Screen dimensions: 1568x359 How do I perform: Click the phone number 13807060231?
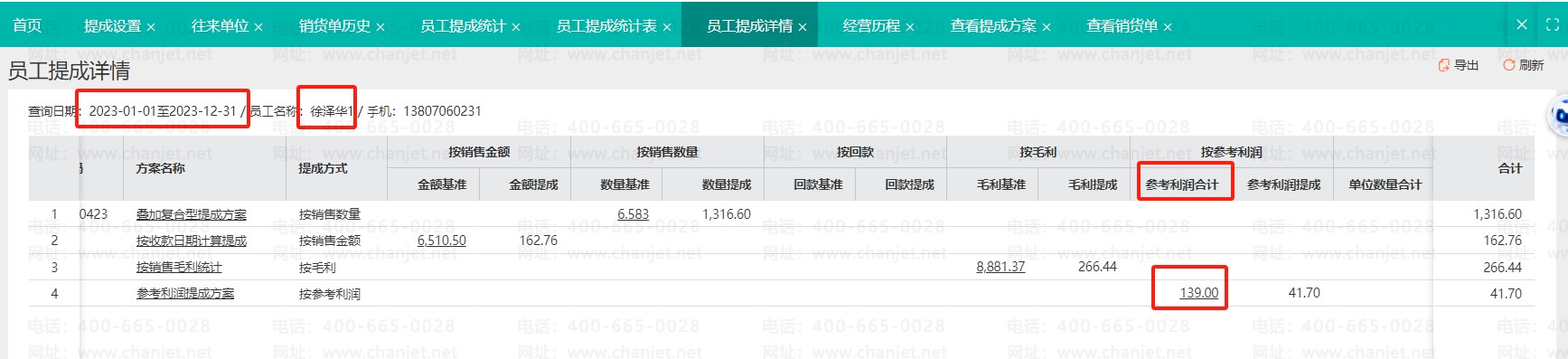click(x=442, y=111)
